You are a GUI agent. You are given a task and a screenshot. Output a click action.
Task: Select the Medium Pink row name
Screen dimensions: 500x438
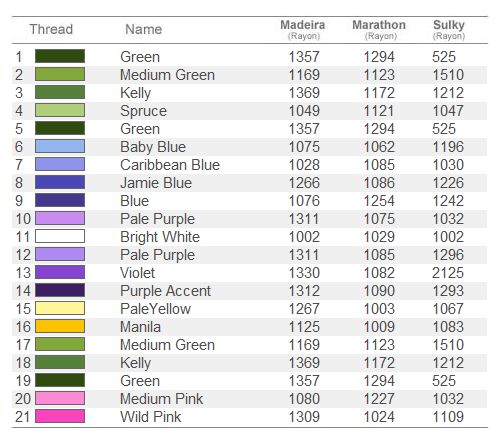click(x=161, y=399)
